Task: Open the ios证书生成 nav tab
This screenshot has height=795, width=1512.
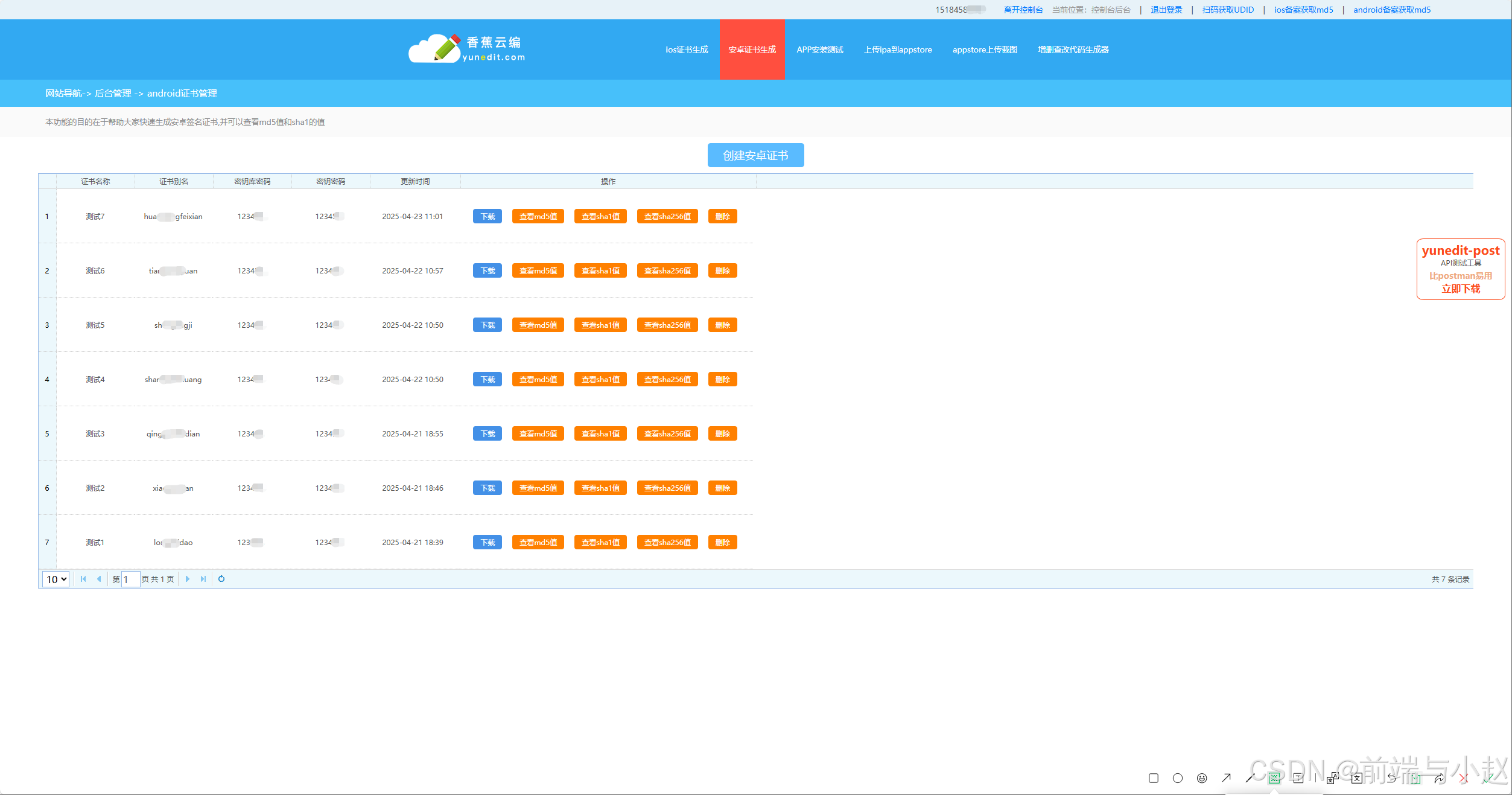Action: tap(687, 49)
